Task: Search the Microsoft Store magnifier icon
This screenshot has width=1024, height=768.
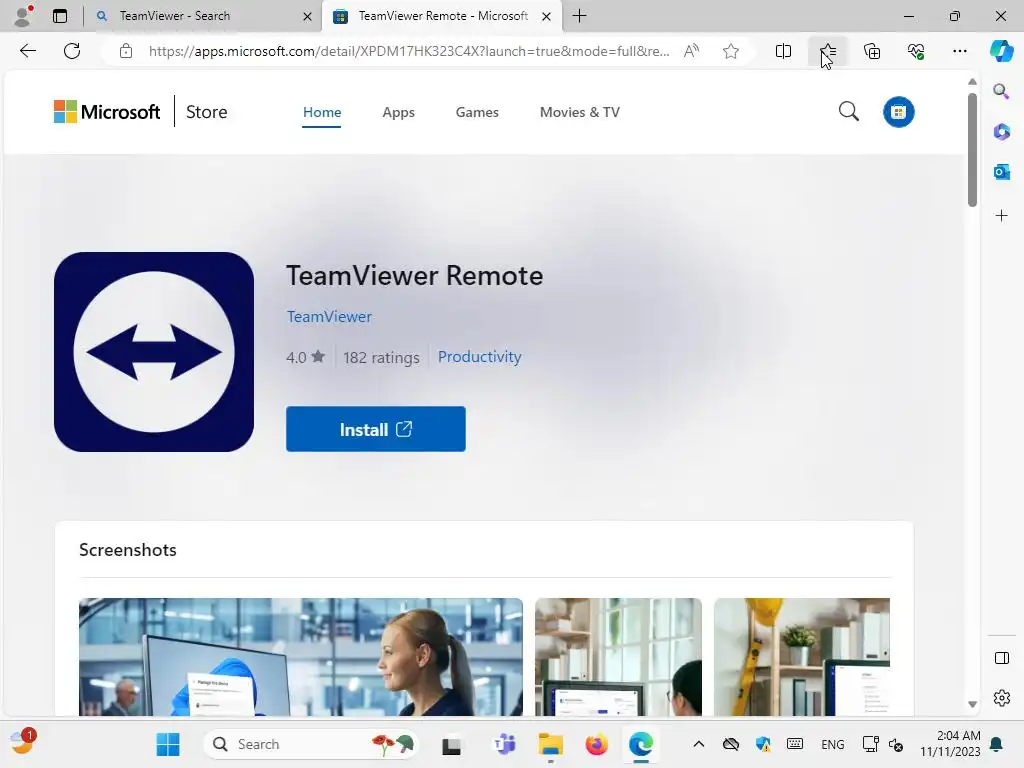Action: pyautogui.click(x=848, y=112)
